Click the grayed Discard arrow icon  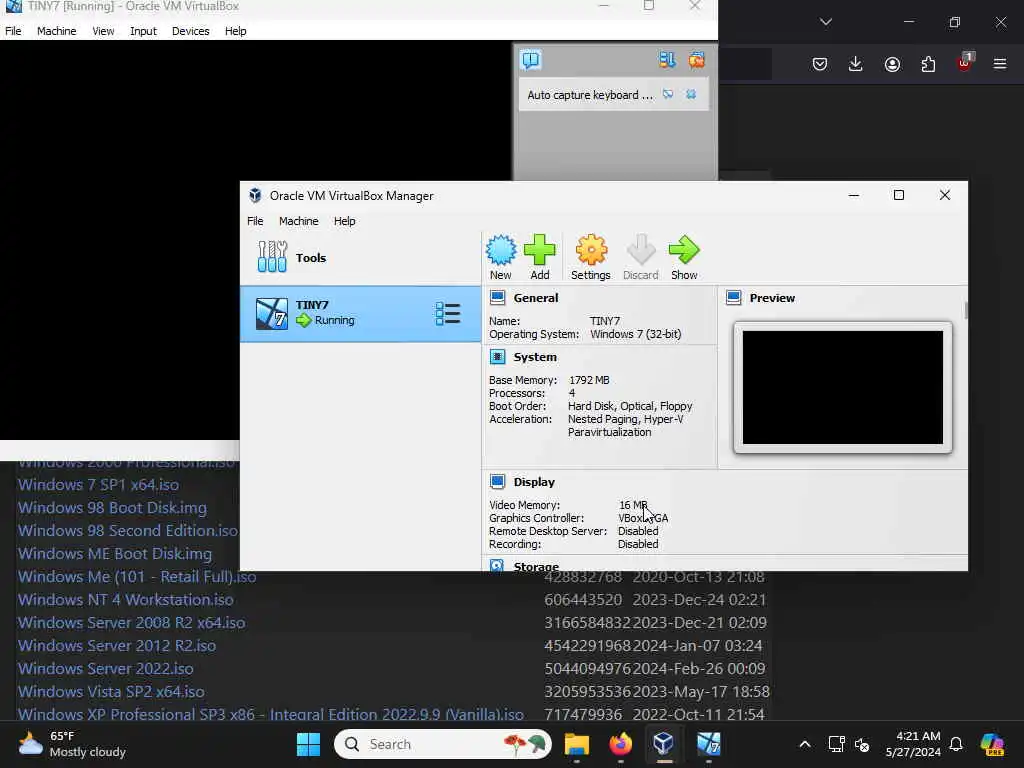(x=641, y=257)
